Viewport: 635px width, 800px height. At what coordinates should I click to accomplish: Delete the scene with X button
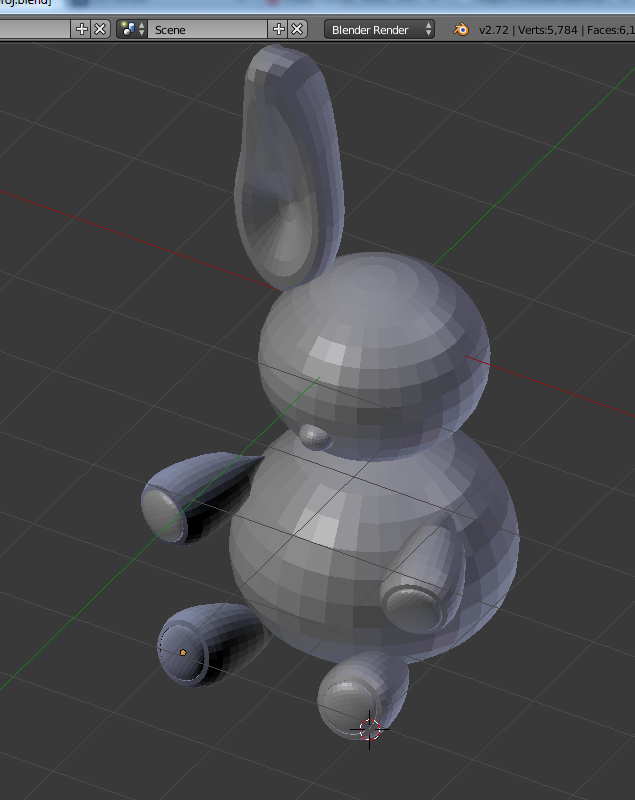click(297, 30)
